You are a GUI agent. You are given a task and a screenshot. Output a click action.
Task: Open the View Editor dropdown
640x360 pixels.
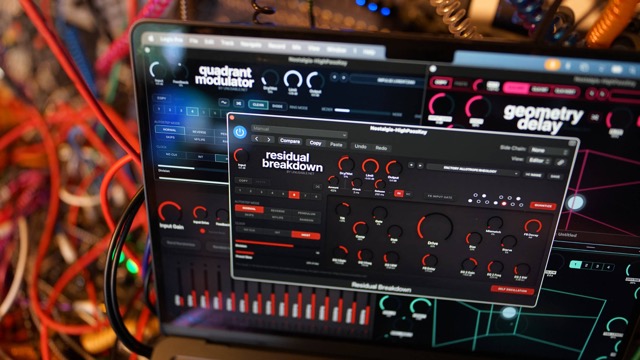tap(539, 161)
